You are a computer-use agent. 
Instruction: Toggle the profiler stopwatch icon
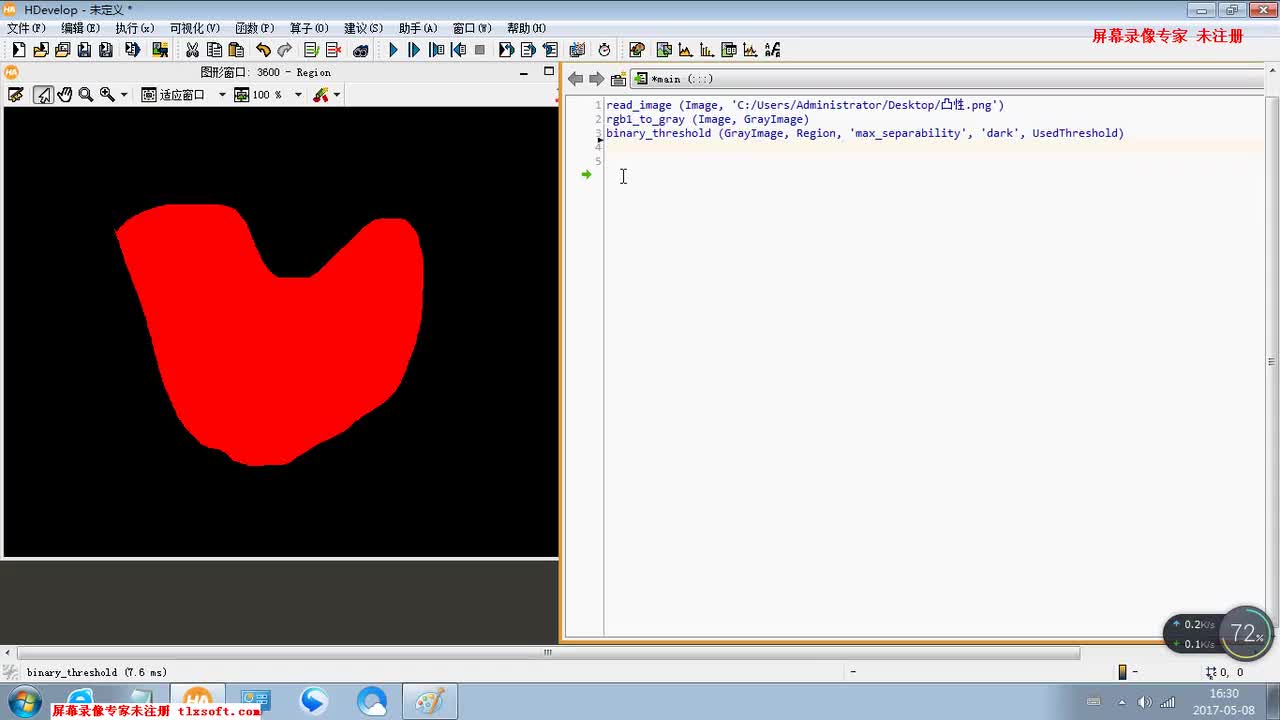pos(604,50)
